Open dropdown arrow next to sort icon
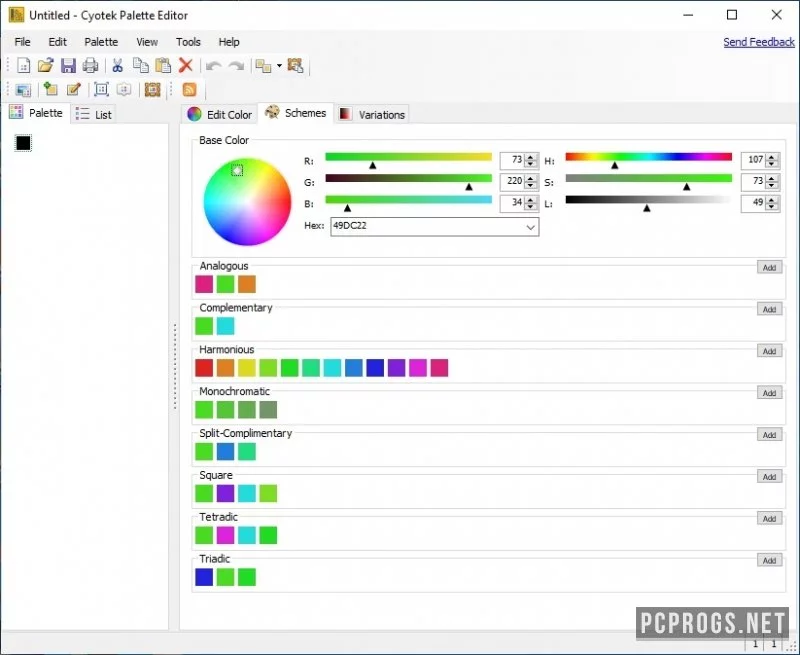The height and width of the screenshot is (655, 800). [279, 66]
